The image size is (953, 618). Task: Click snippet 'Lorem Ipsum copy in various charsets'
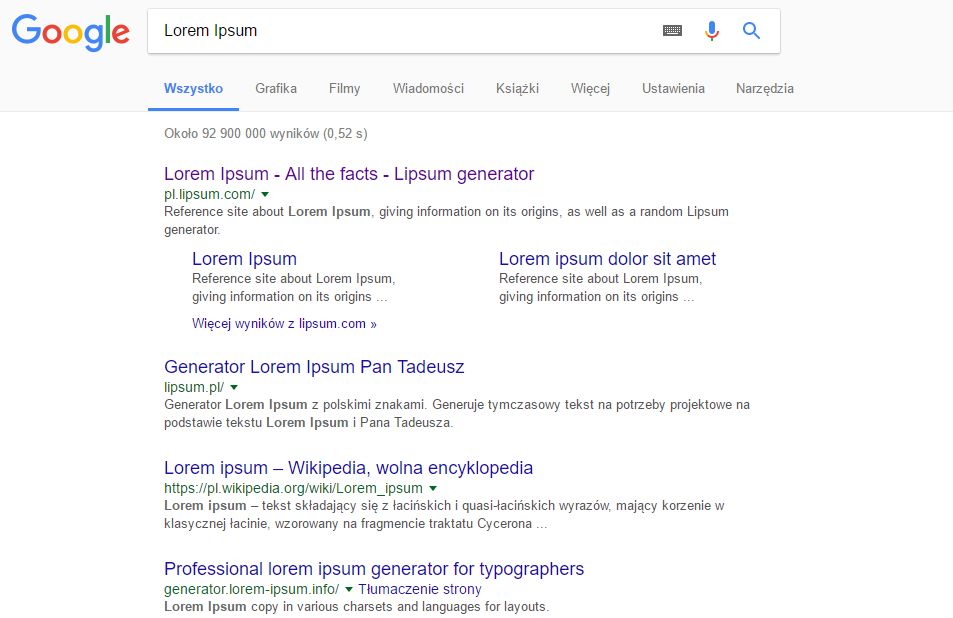pos(356,606)
